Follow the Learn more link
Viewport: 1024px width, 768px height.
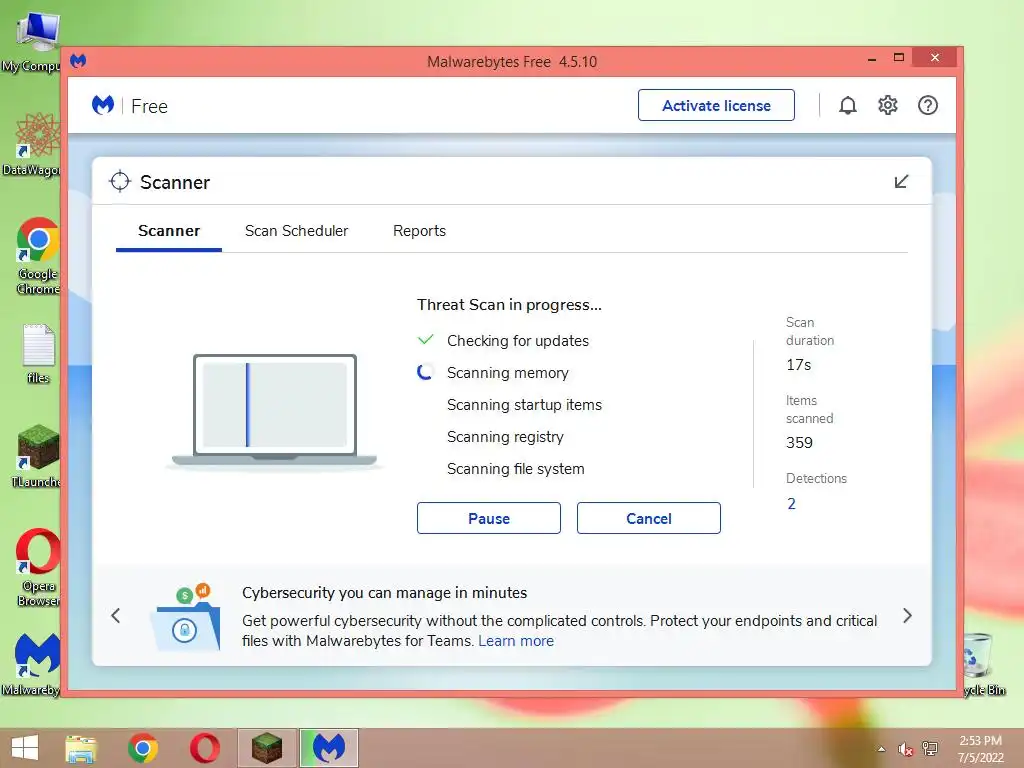tap(516, 641)
